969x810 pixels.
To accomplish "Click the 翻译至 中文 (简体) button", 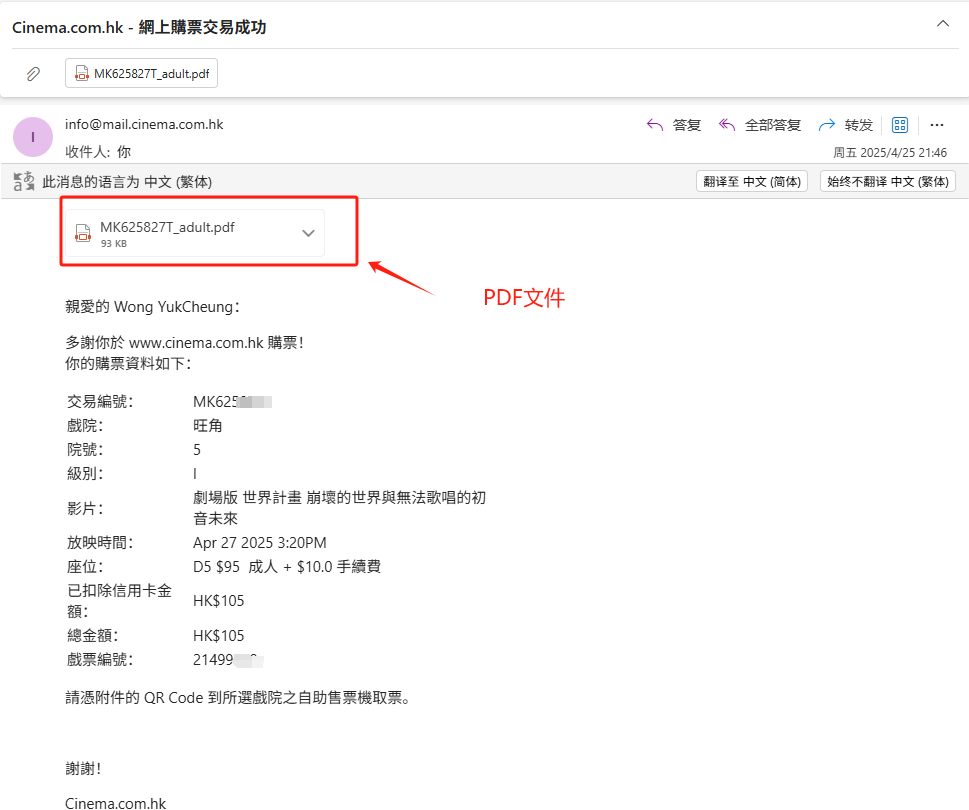I will [751, 182].
